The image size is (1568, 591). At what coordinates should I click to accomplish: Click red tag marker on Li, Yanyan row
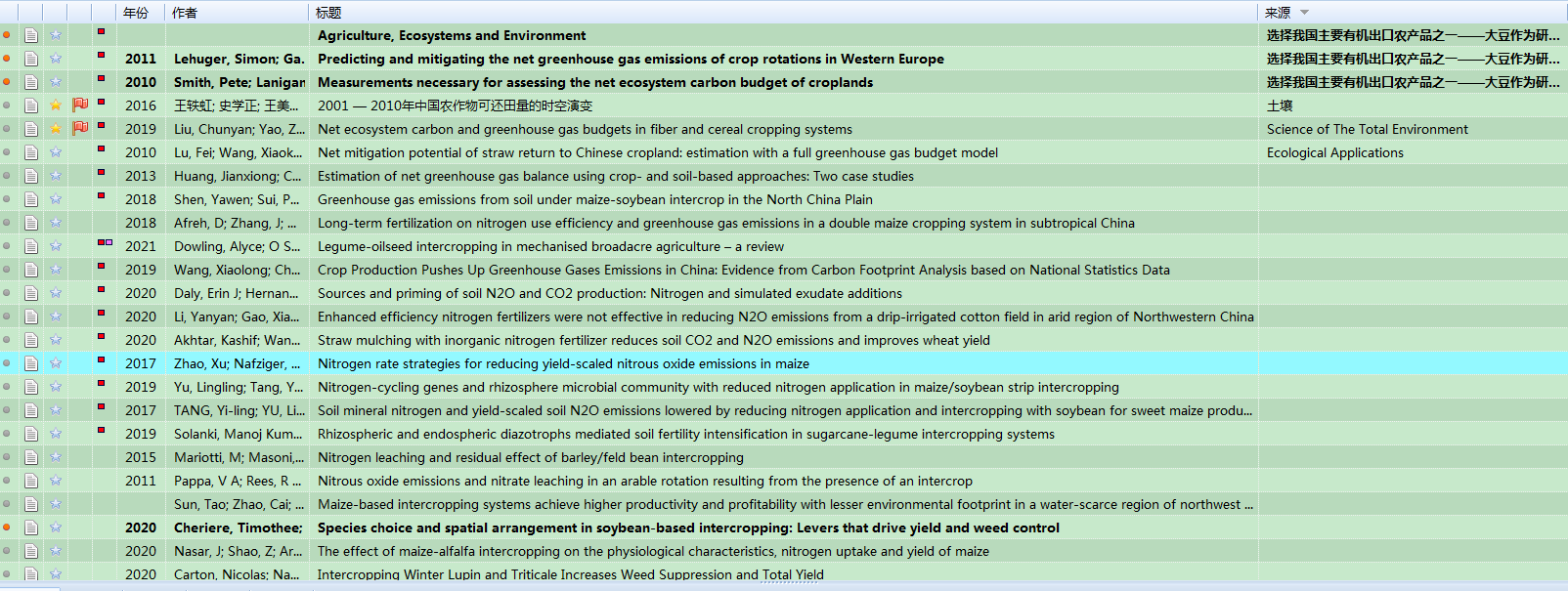pos(101,313)
